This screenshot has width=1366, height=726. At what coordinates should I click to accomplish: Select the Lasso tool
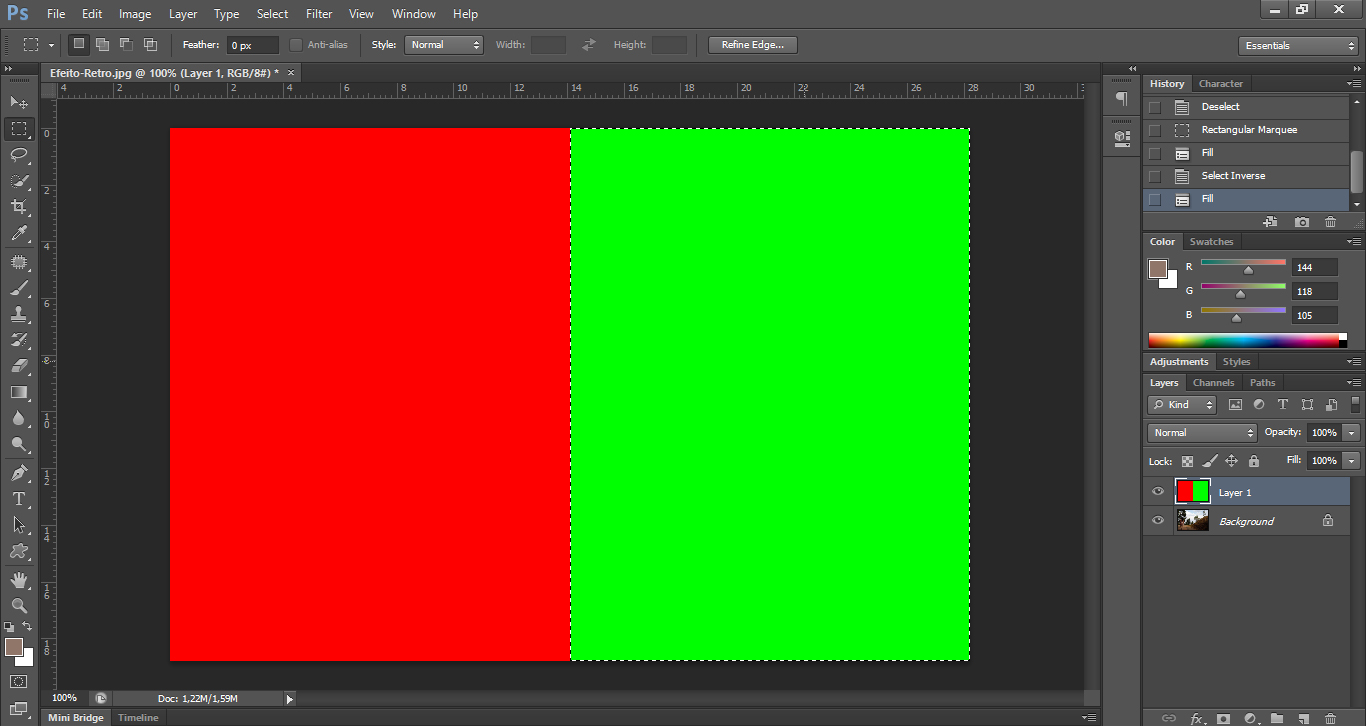coord(19,154)
